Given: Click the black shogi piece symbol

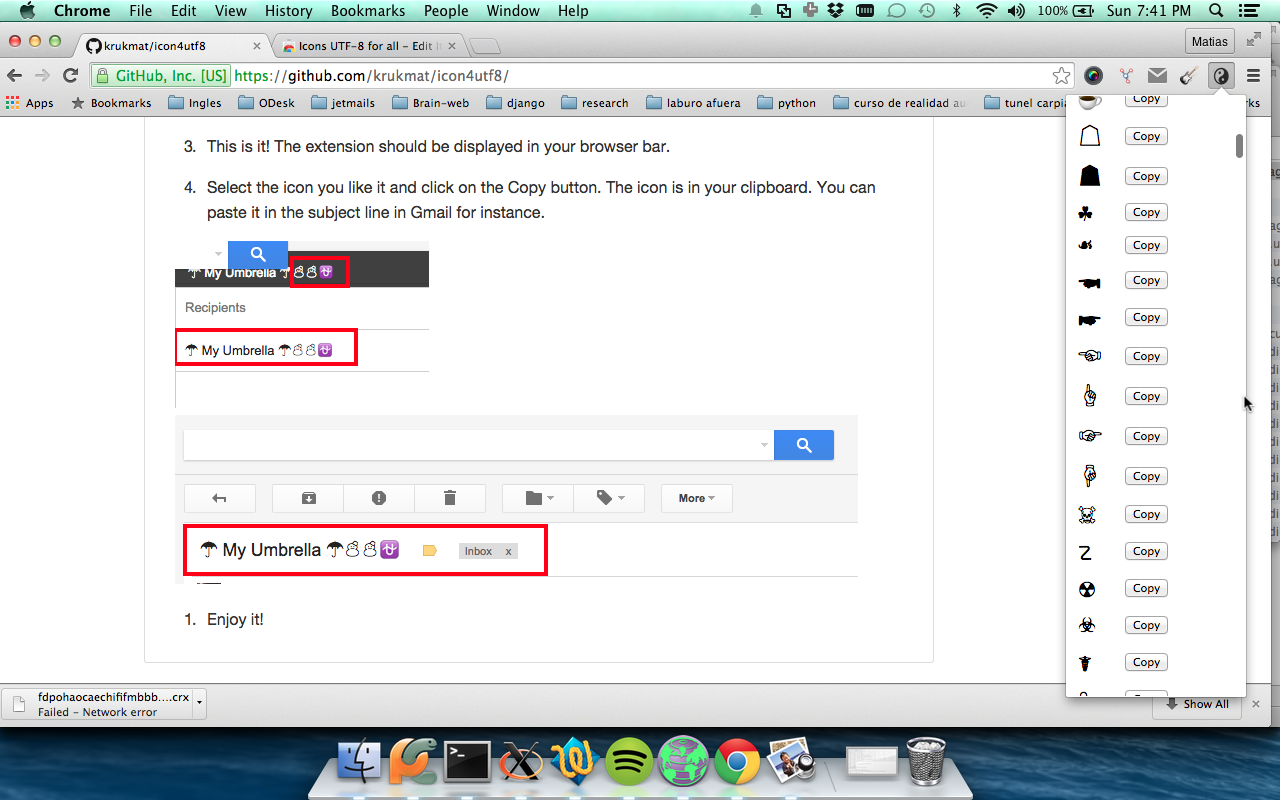Looking at the screenshot, I should click(x=1090, y=176).
